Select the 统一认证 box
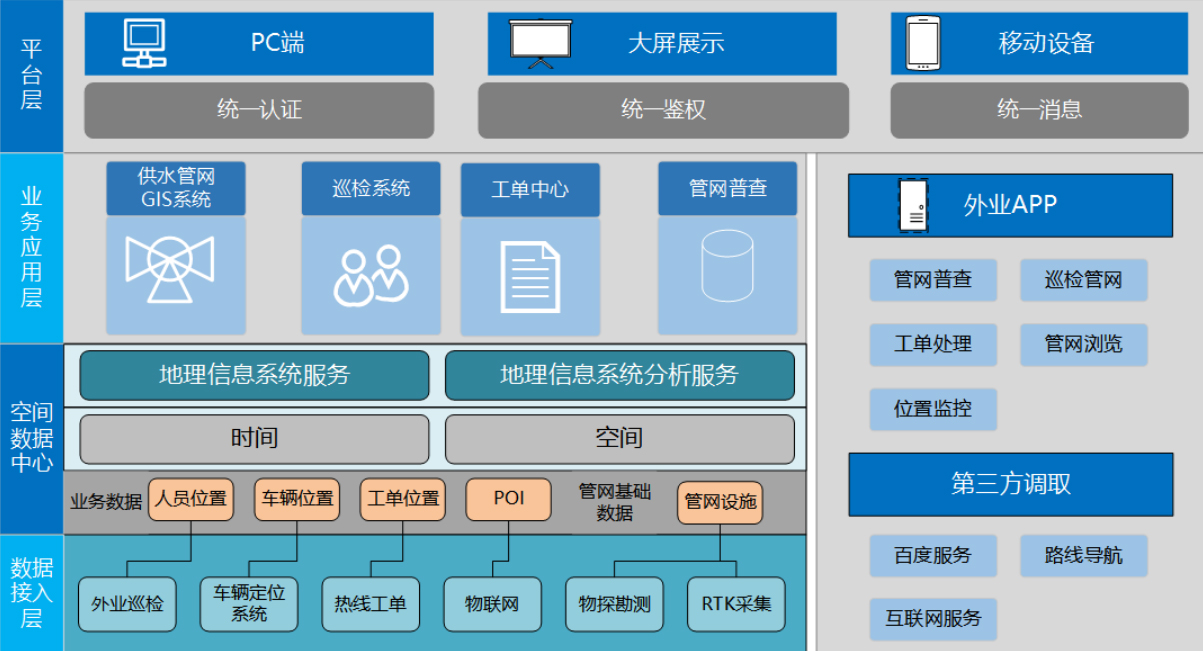1203x651 pixels. click(259, 110)
